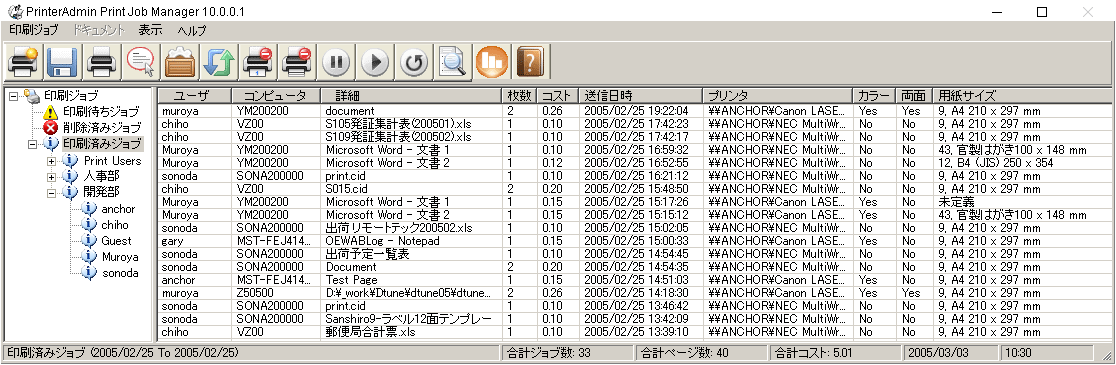This screenshot has width=1116, height=365.
Task: Expand the Print Users tree node
Action: click(51, 161)
